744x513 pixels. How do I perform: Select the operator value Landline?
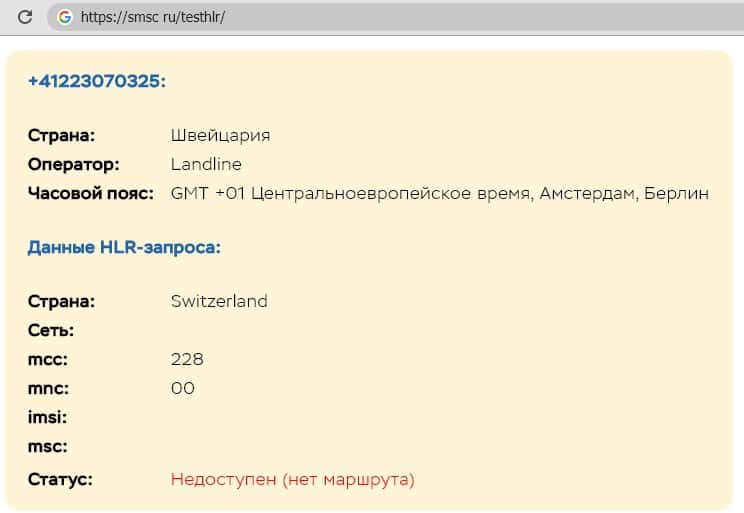coord(206,164)
